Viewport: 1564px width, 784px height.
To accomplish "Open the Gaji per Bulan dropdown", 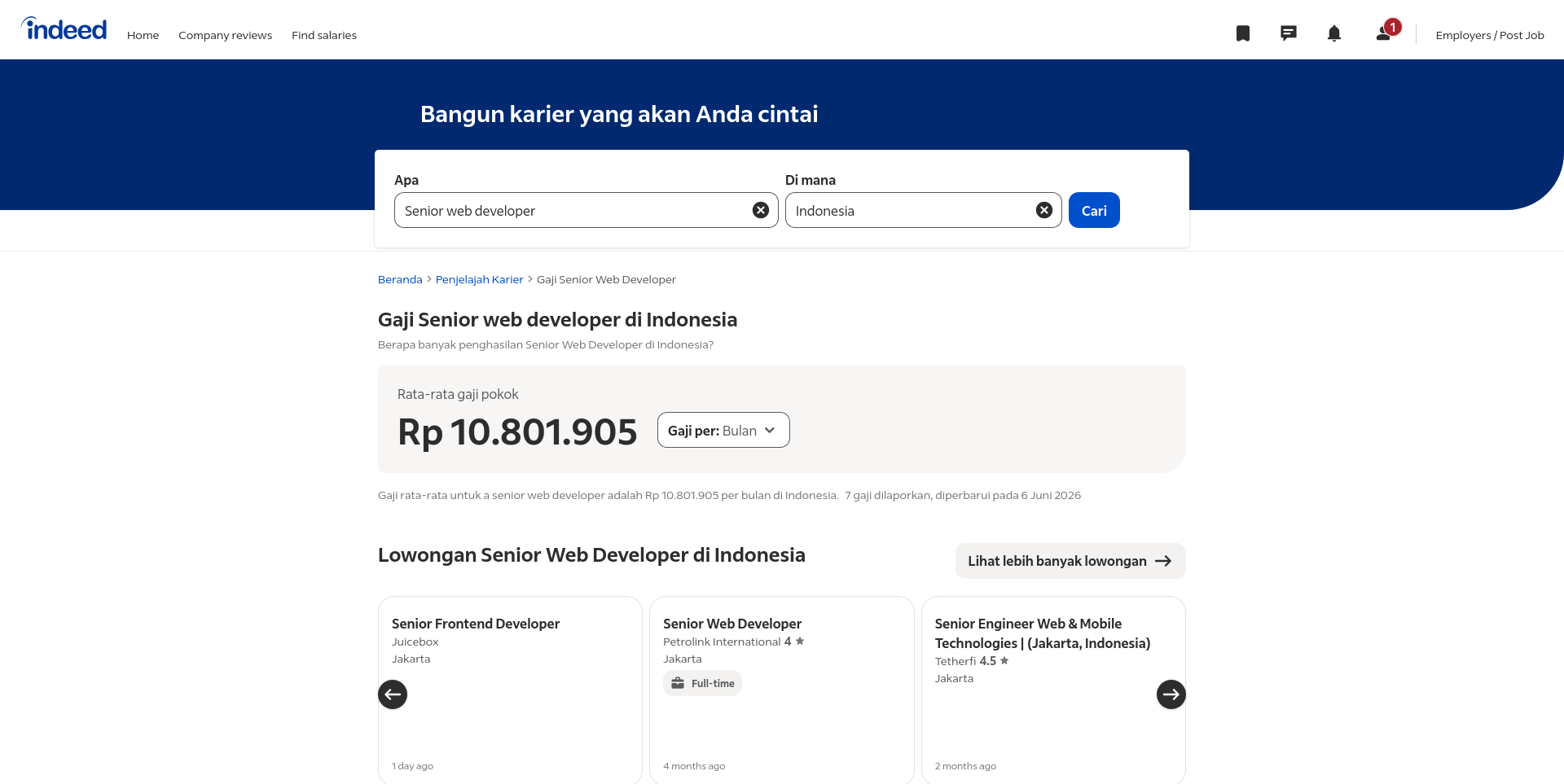I will [x=723, y=430].
